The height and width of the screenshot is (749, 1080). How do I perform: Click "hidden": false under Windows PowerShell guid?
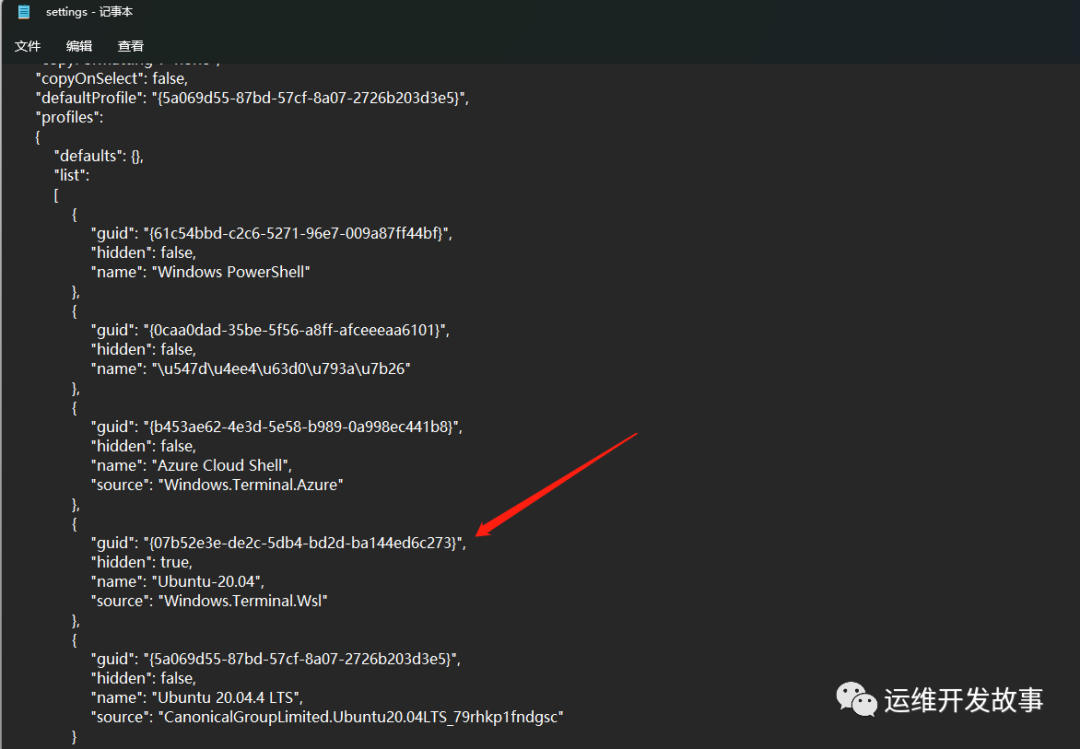point(143,253)
